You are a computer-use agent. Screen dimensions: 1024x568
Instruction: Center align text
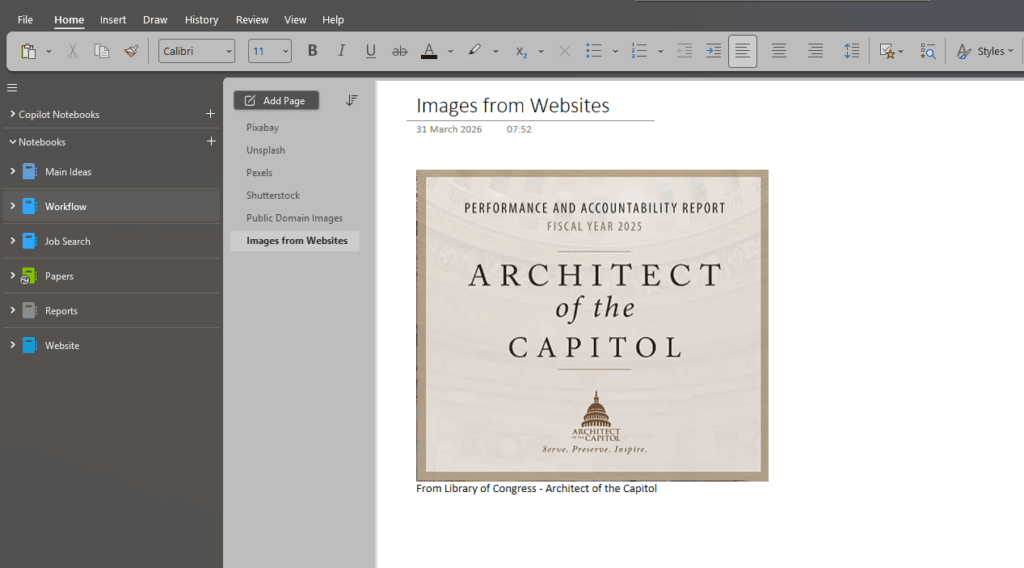(x=778, y=51)
